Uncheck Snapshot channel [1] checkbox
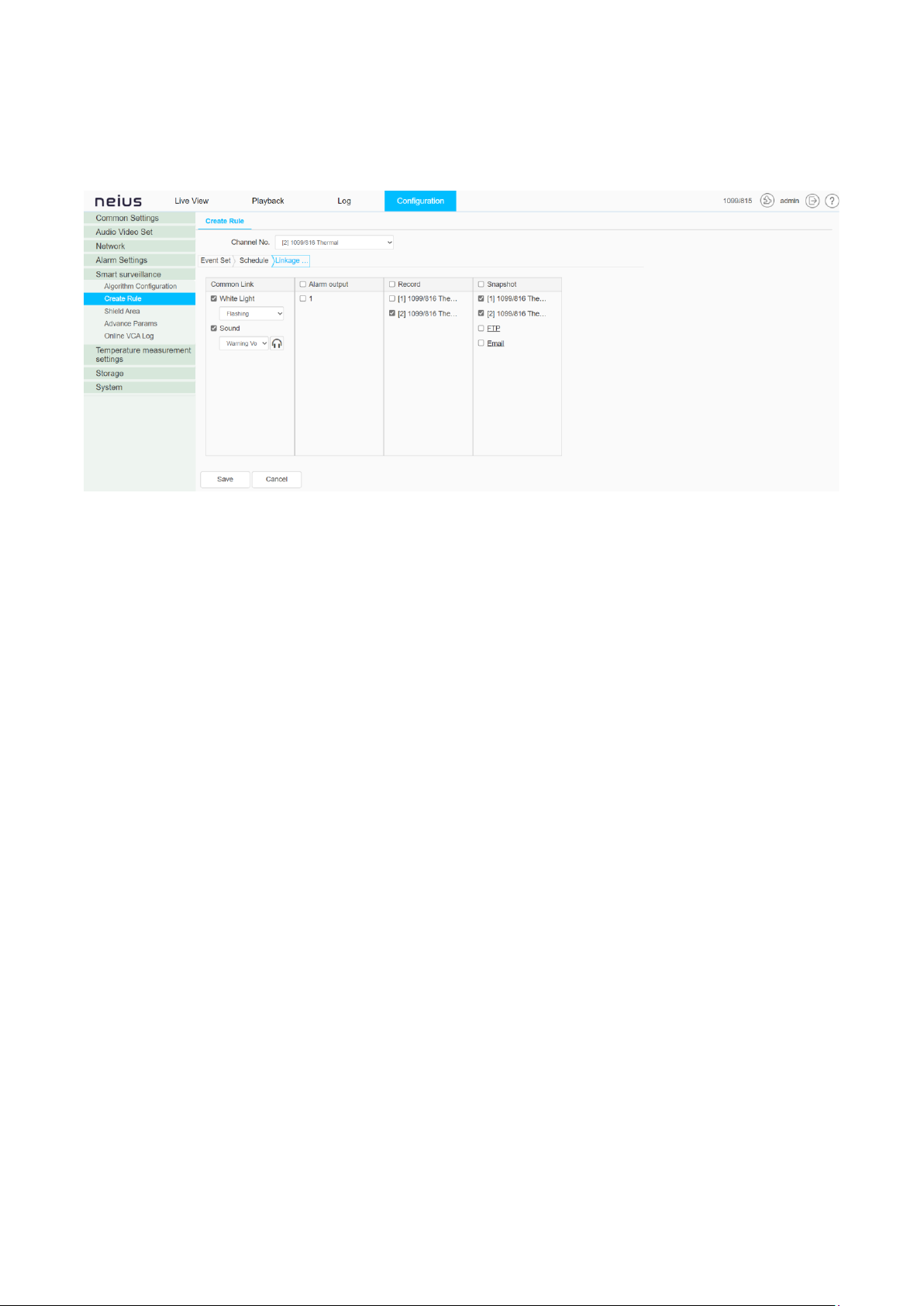This screenshot has width=924, height=1306. pos(481,298)
